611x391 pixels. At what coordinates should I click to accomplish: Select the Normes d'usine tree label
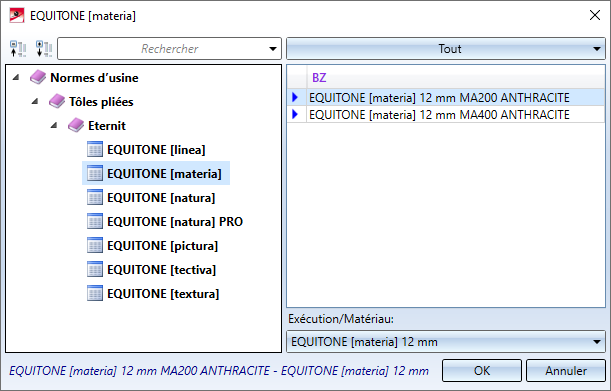(x=94, y=78)
